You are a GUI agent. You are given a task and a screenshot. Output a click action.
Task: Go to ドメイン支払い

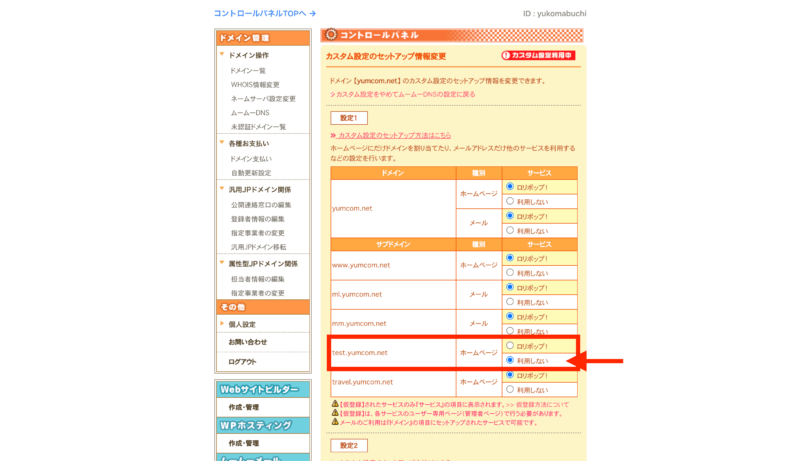[251, 159]
